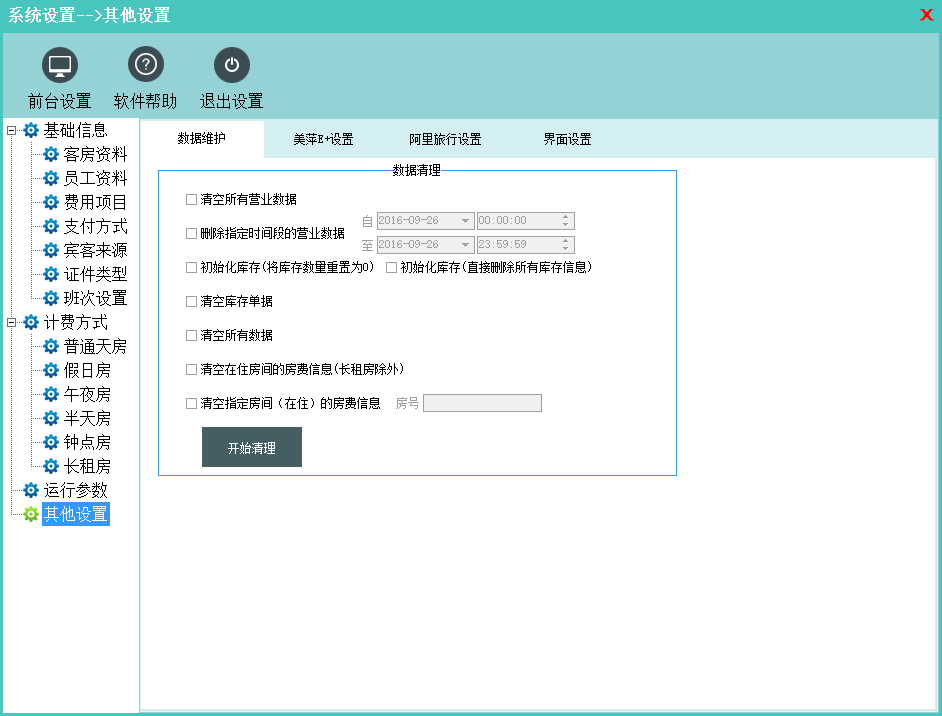Enable 清空所有营业数据 checkbox

191,199
